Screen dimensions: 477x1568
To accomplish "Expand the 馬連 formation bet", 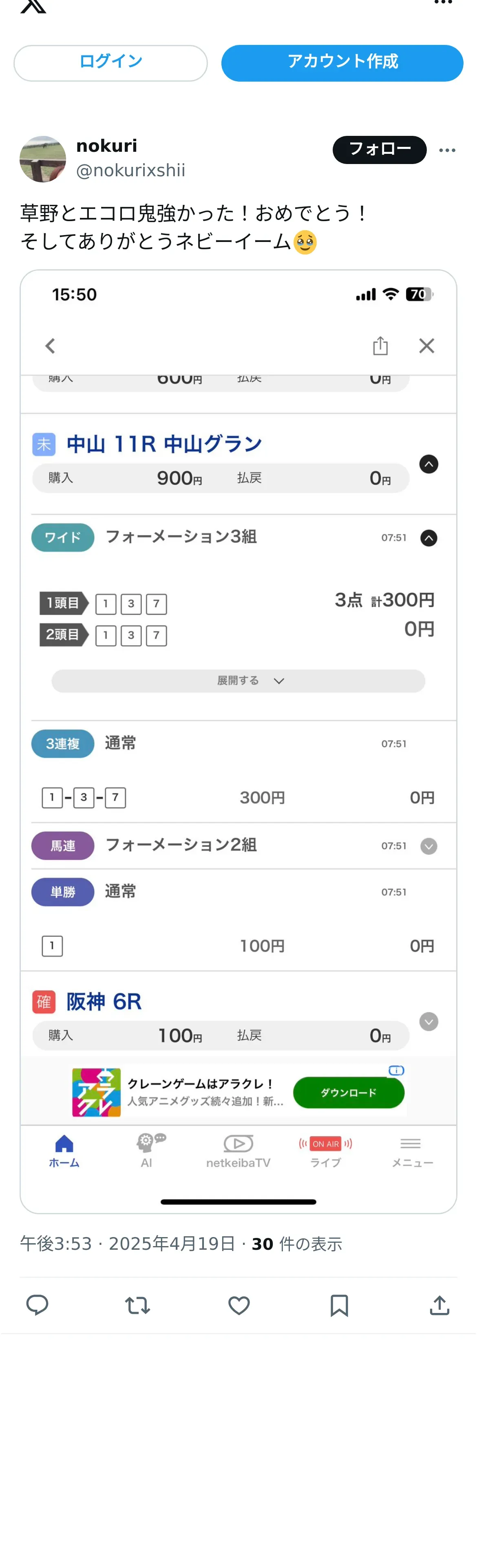I will click(x=429, y=846).
